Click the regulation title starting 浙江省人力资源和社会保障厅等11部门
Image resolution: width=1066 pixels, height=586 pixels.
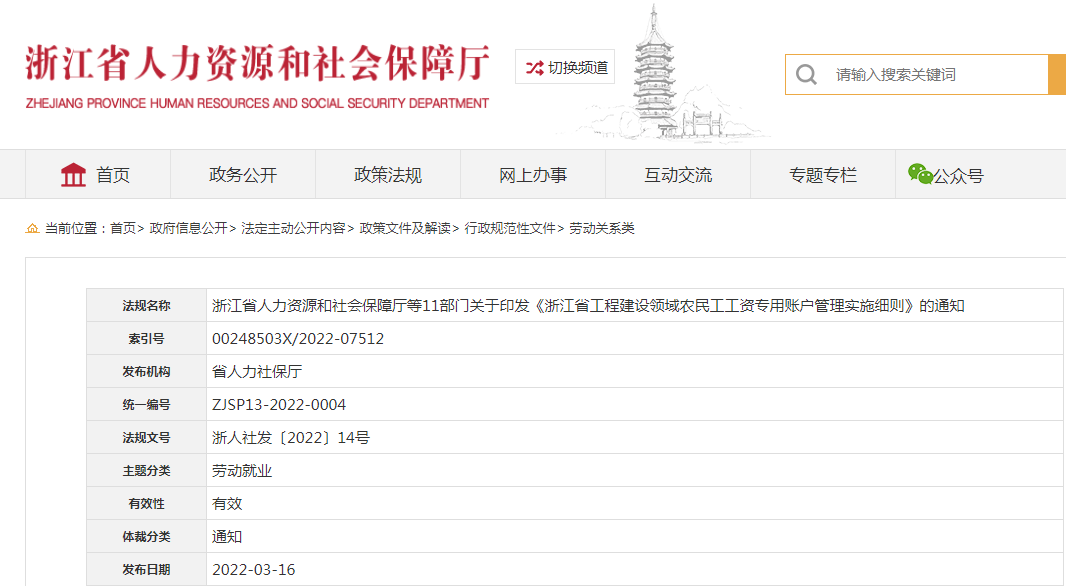click(x=588, y=305)
